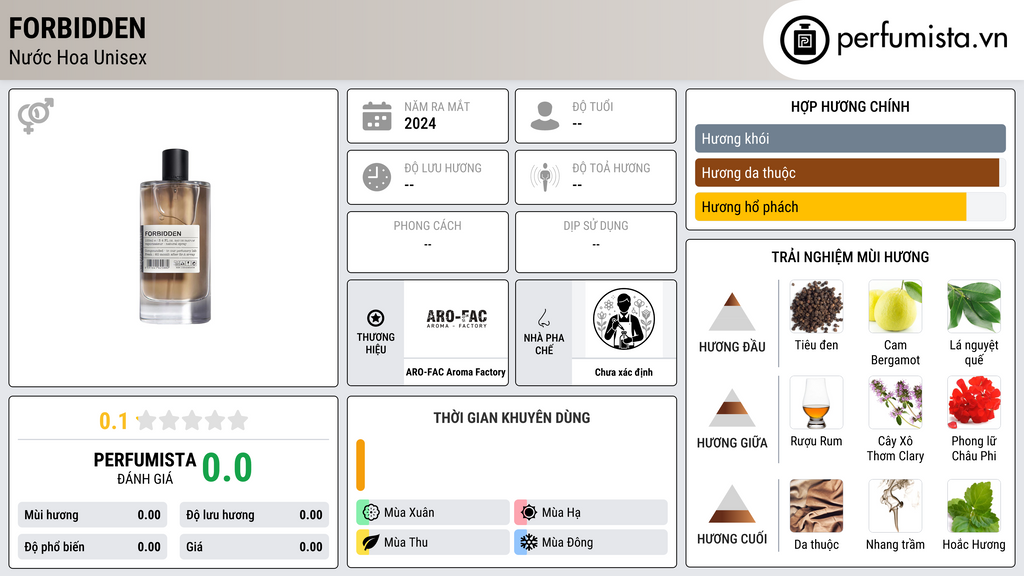Screen dimensions: 1024x576
Task: Click the FORBIDDEN title text
Action: pyautogui.click(x=77, y=28)
